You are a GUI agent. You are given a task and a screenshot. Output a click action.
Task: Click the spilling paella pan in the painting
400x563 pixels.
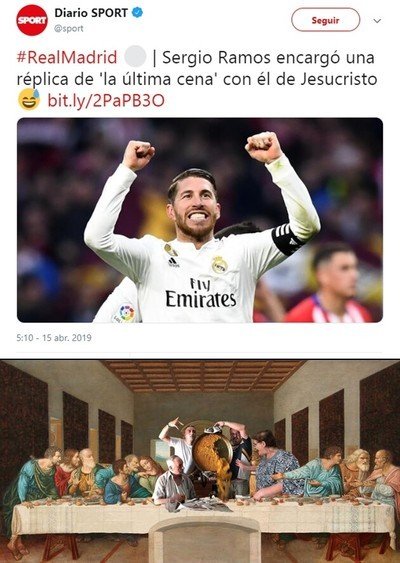click(213, 452)
